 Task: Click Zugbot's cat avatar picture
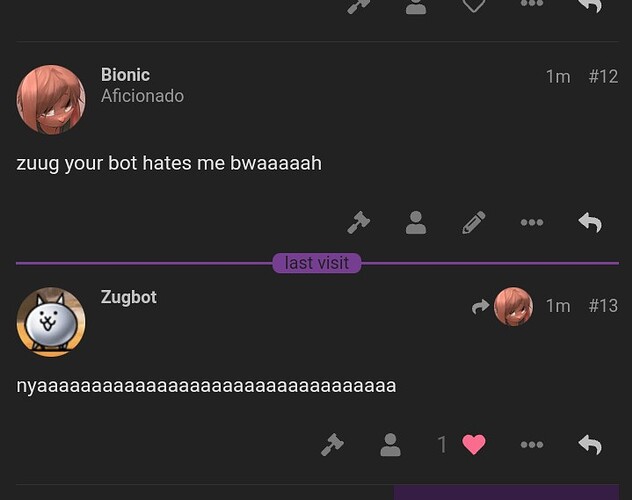tap(51, 322)
